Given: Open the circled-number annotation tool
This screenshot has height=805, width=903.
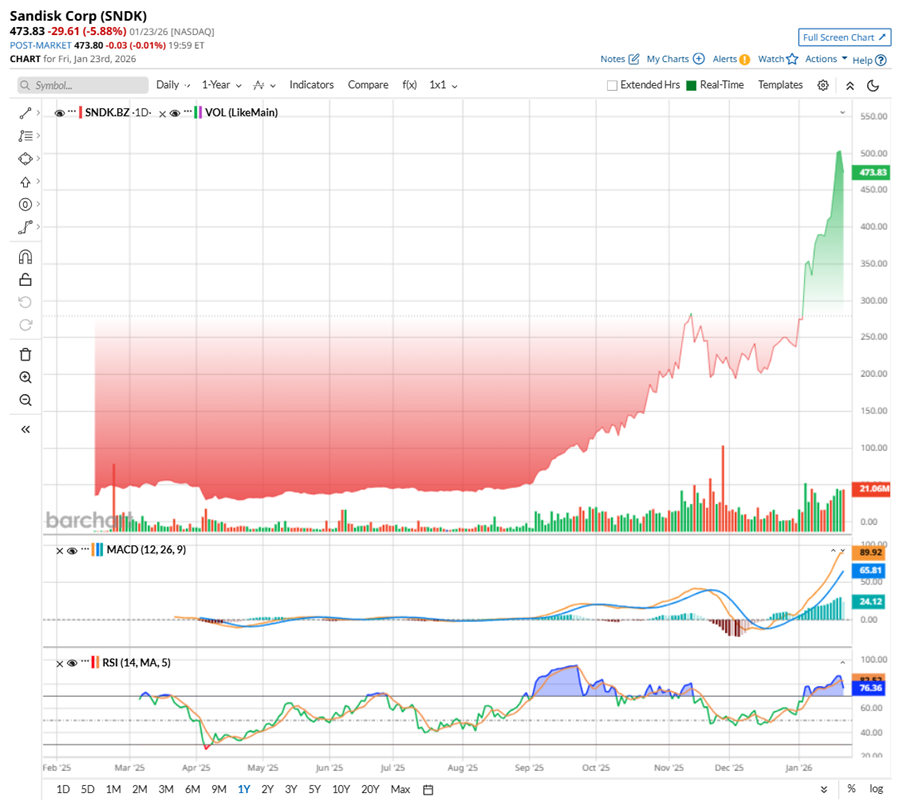Looking at the screenshot, I should click(x=25, y=204).
